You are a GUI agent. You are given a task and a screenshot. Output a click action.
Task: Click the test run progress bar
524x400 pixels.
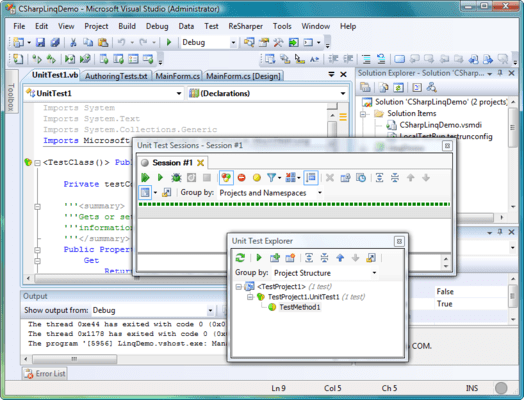pyautogui.click(x=294, y=204)
